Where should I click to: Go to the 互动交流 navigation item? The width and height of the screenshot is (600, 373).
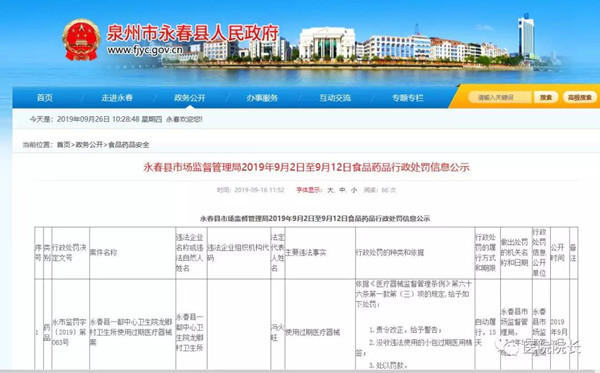[x=335, y=98]
